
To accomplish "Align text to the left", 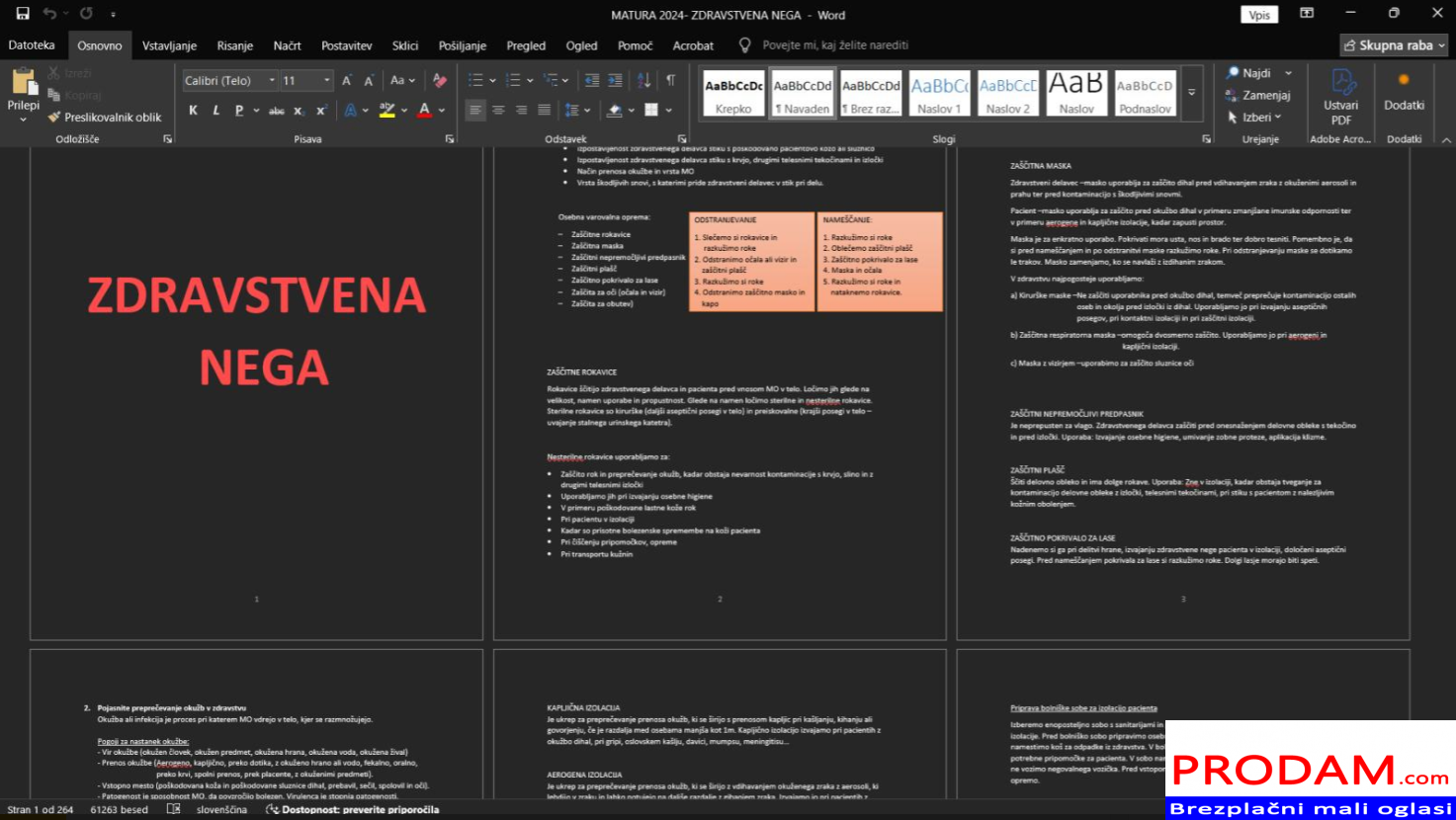I will [475, 111].
